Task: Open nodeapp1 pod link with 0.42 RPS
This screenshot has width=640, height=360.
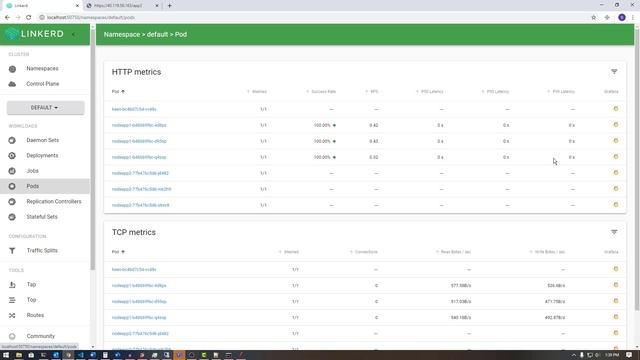Action: 139,125
